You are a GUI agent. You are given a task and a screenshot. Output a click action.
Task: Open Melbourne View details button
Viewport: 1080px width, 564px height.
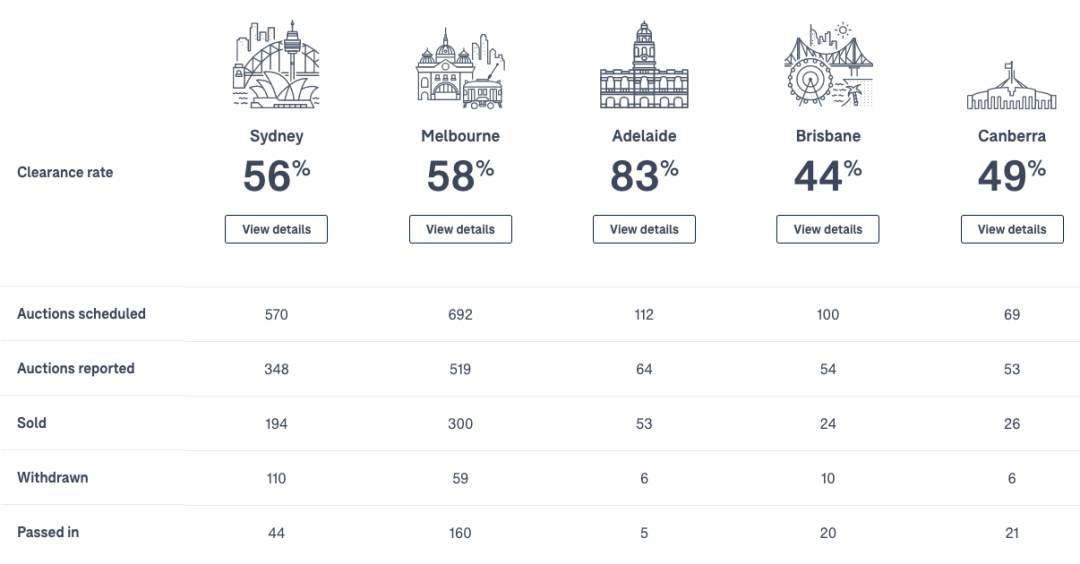(460, 229)
